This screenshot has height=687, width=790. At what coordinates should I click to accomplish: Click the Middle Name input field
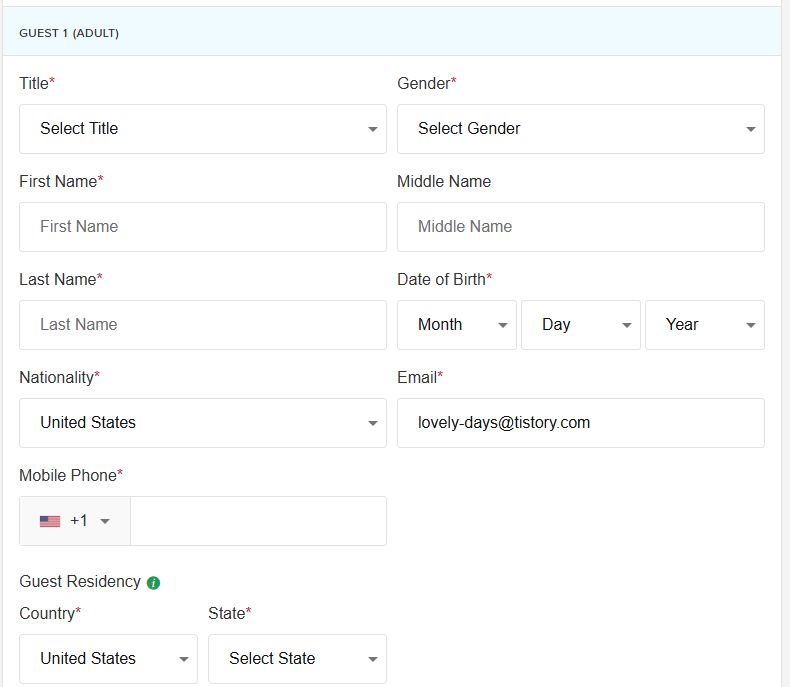click(580, 227)
